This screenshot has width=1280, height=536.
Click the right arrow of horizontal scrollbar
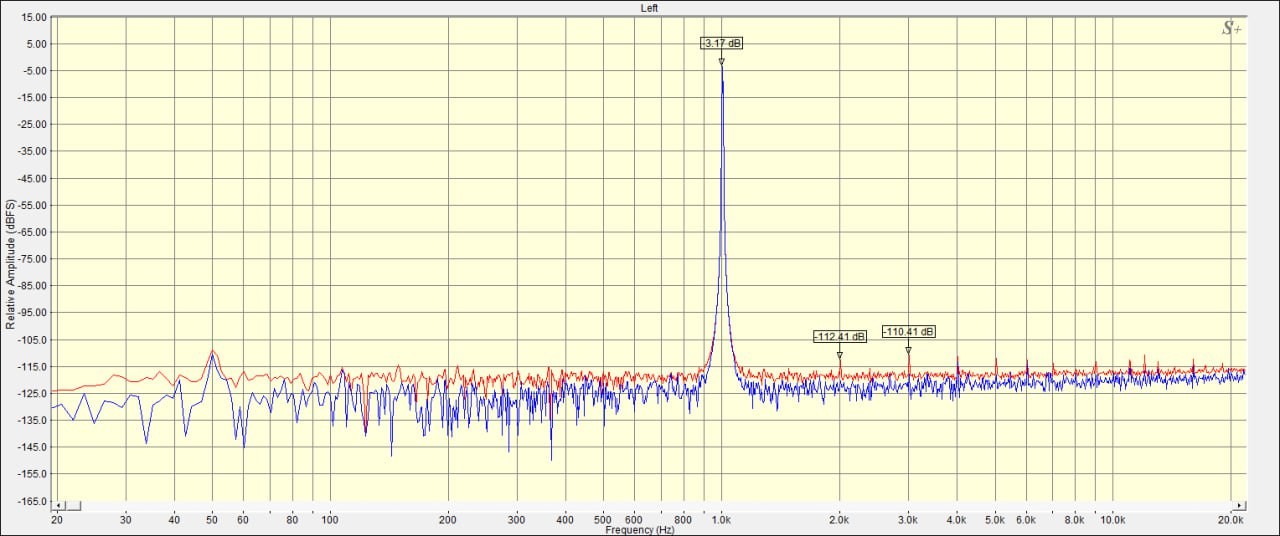[1241, 506]
